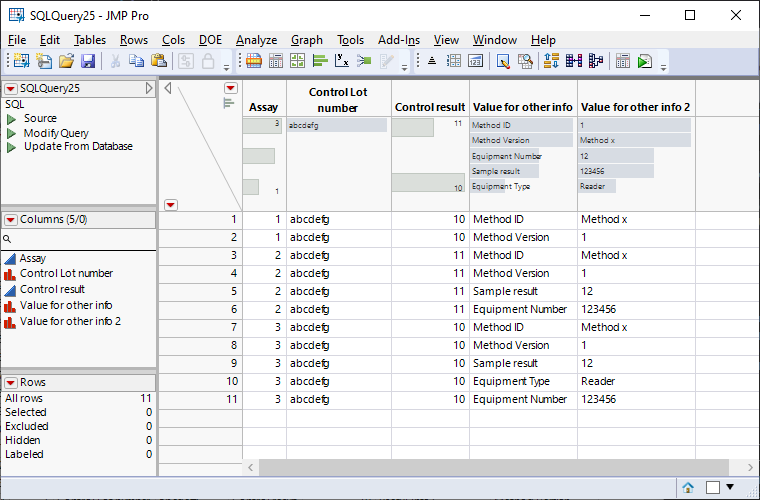This screenshot has height=500, width=760.
Task: Click the horizontal scrollbar's right arrow
Action: click(750, 468)
